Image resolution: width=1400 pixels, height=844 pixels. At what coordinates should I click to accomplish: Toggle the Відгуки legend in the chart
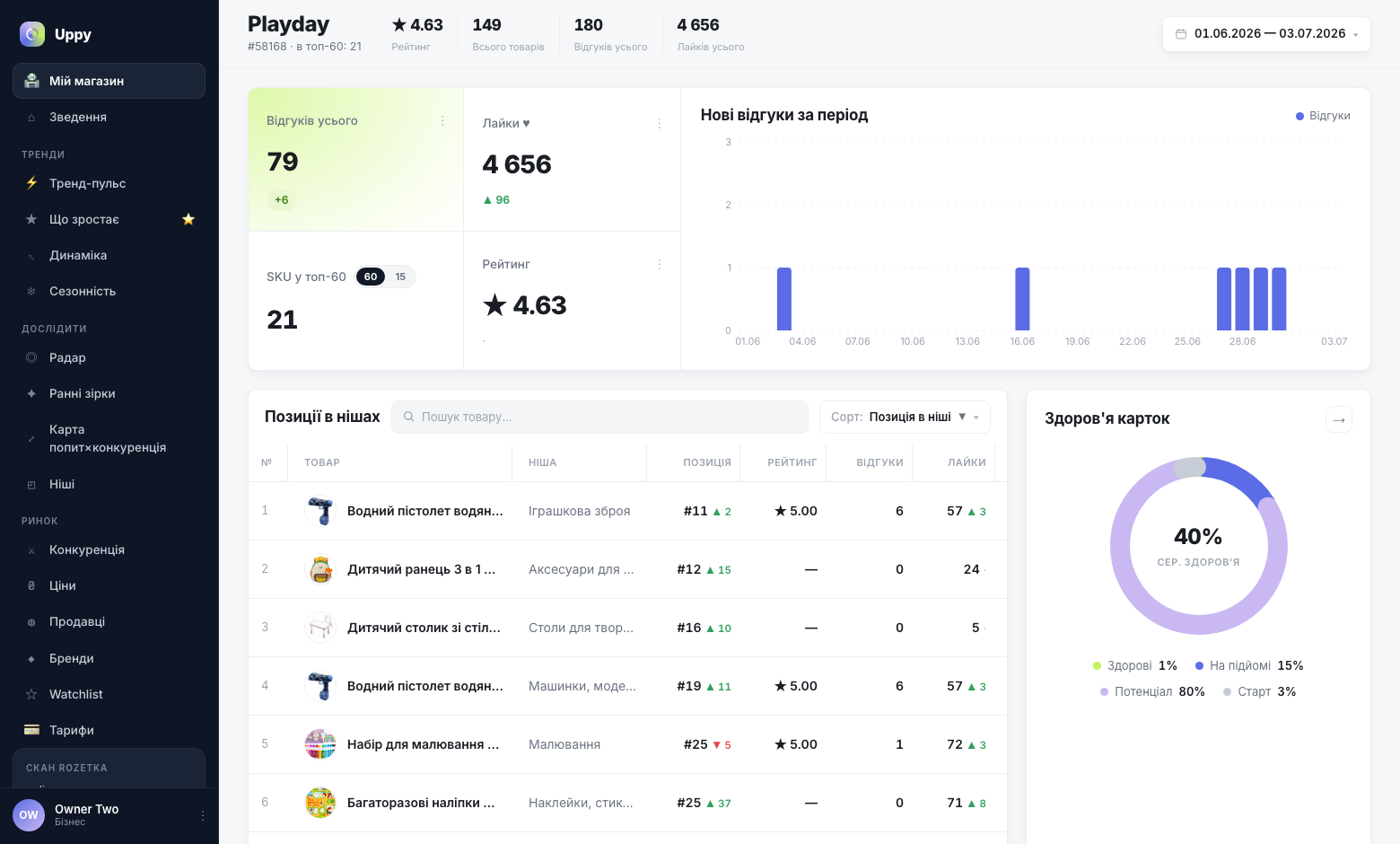coord(1323,116)
